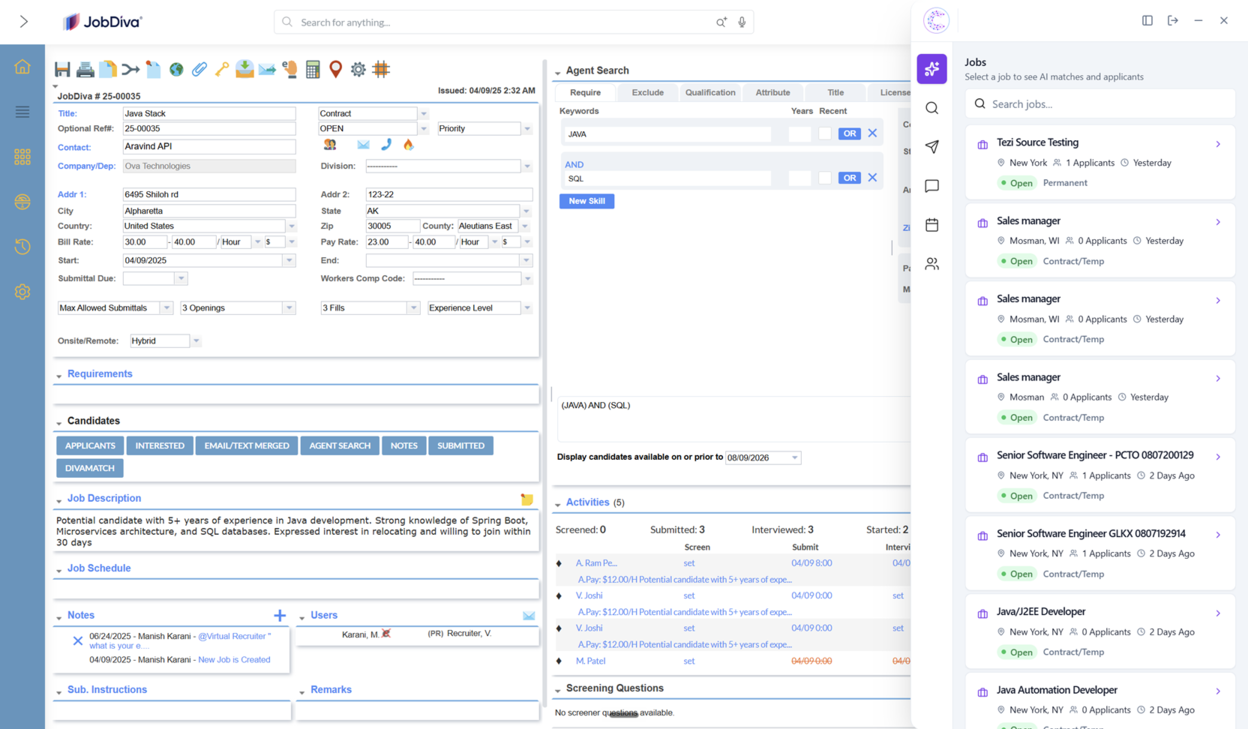The image size is (1248, 729).
Task: Click the Save floppy disk icon
Action: (x=62, y=69)
